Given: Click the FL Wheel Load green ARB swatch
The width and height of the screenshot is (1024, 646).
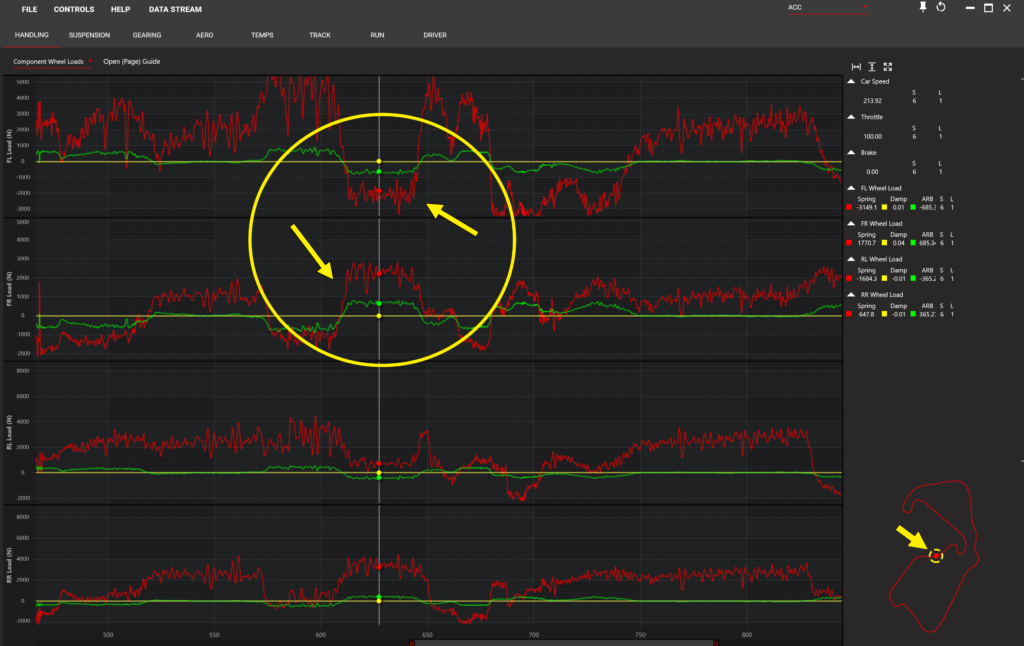Looking at the screenshot, I should tap(913, 208).
